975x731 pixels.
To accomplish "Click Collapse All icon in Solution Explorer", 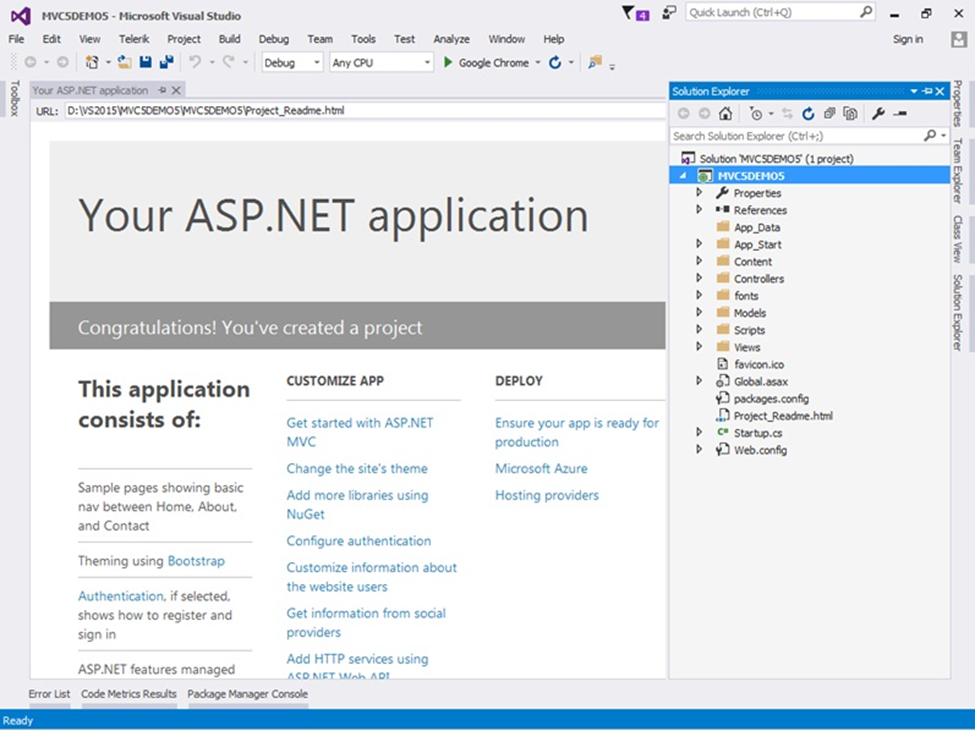I will click(x=829, y=114).
